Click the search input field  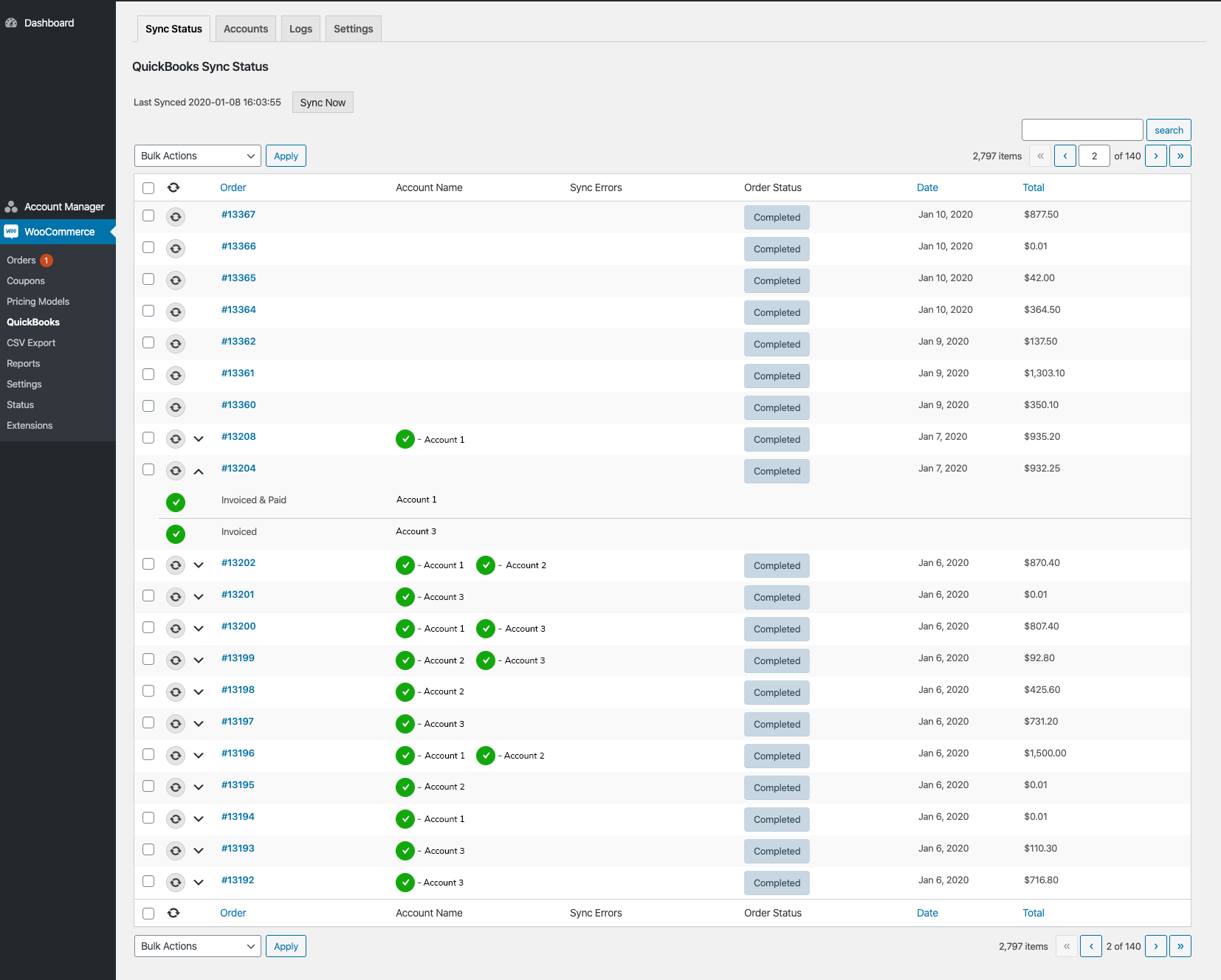(1082, 130)
